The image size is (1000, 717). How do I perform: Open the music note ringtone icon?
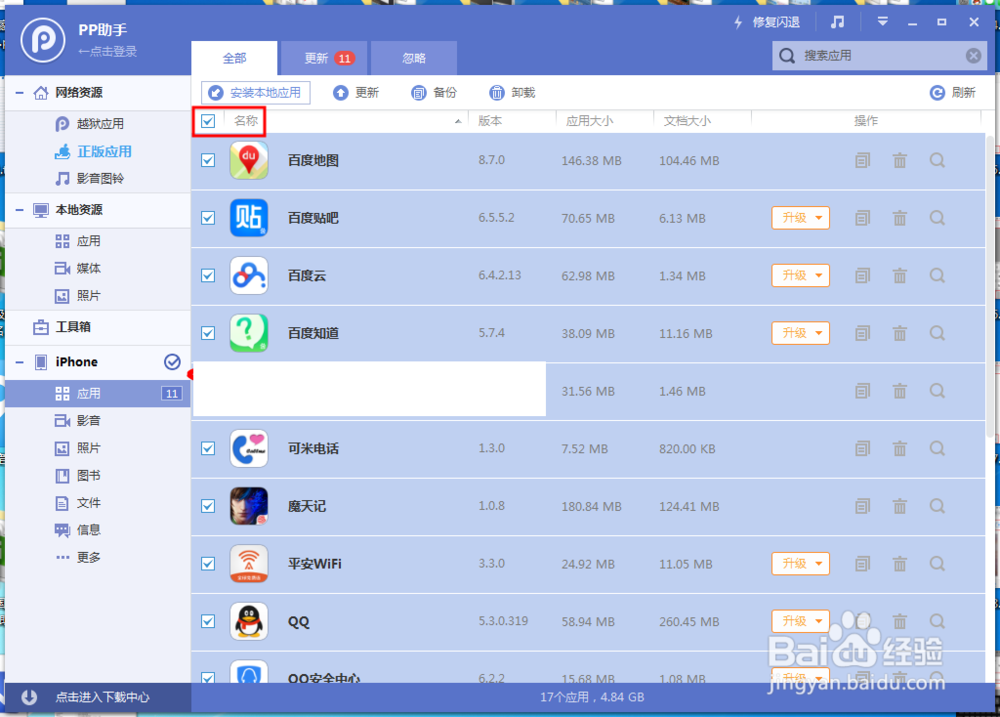click(x=837, y=22)
